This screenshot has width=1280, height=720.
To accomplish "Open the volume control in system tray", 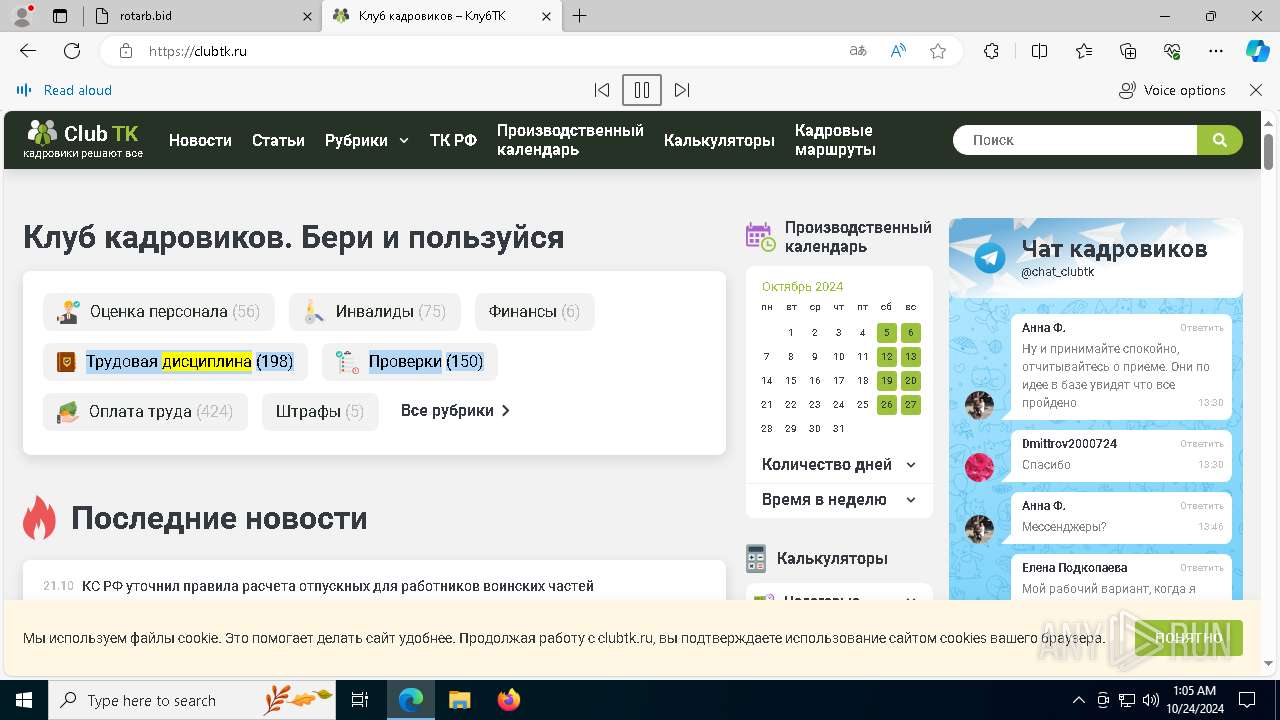I will [1151, 700].
